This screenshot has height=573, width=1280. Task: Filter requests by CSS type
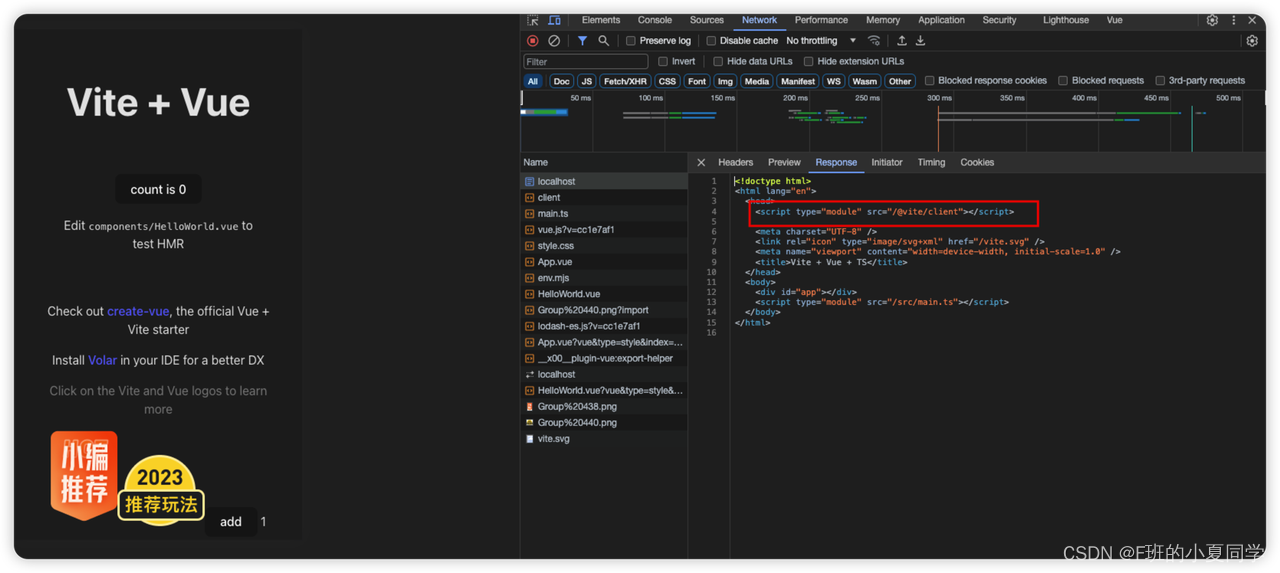667,81
